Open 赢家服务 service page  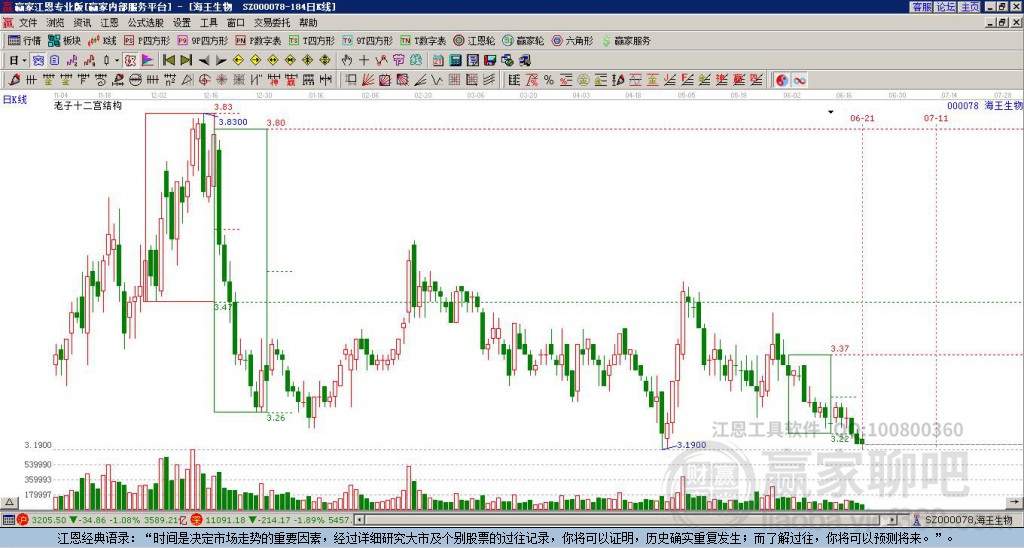tap(626, 40)
